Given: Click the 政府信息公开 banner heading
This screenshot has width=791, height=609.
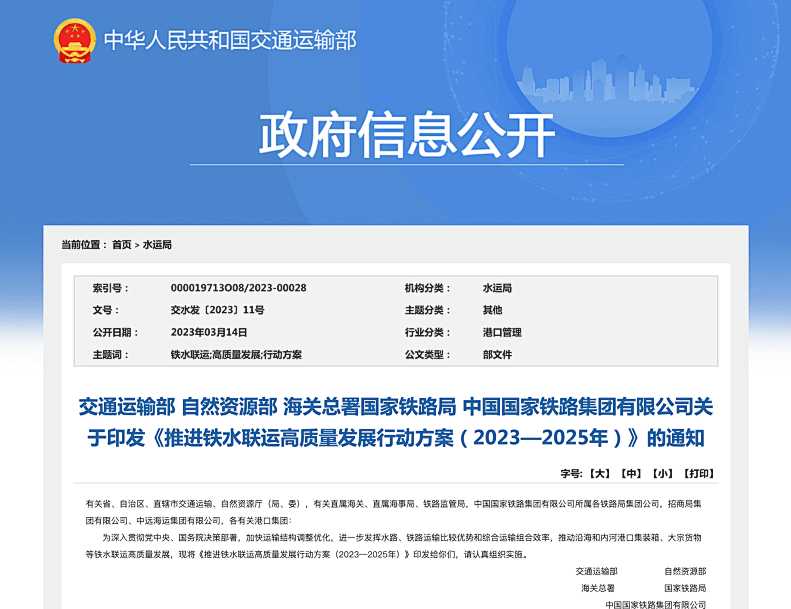Looking at the screenshot, I should coord(407,134).
